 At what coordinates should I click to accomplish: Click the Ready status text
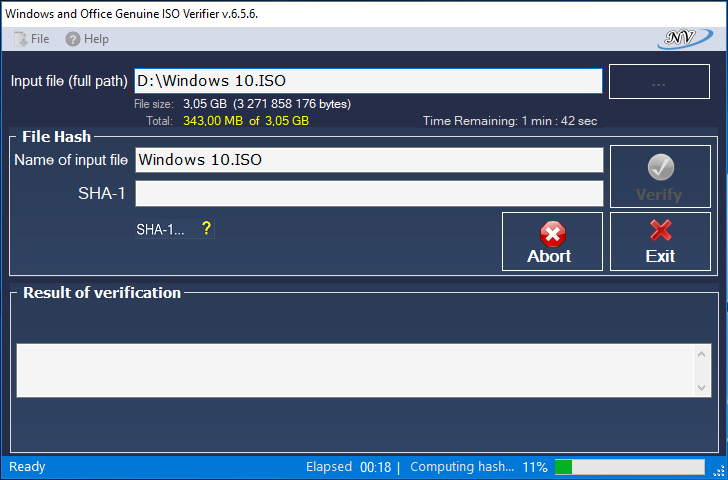27,467
